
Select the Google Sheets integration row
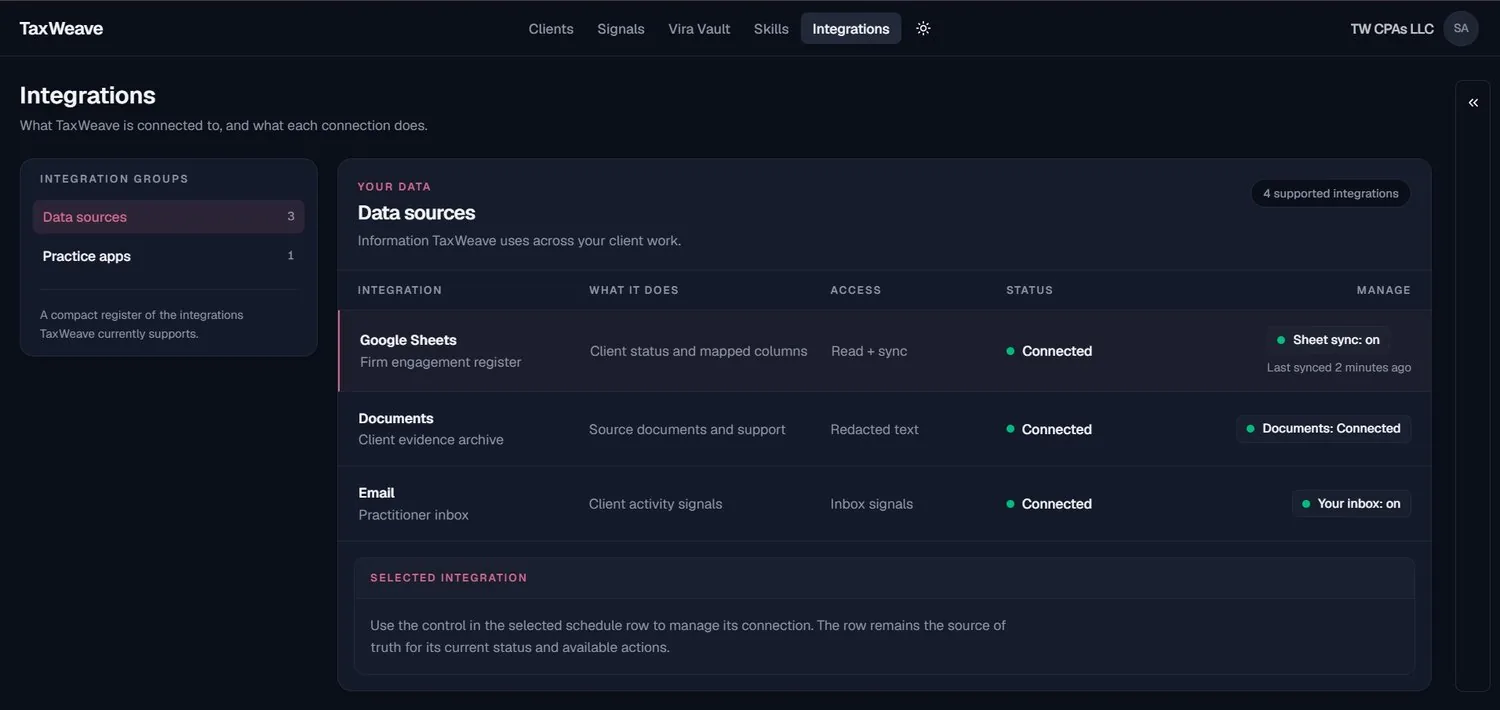click(x=884, y=351)
